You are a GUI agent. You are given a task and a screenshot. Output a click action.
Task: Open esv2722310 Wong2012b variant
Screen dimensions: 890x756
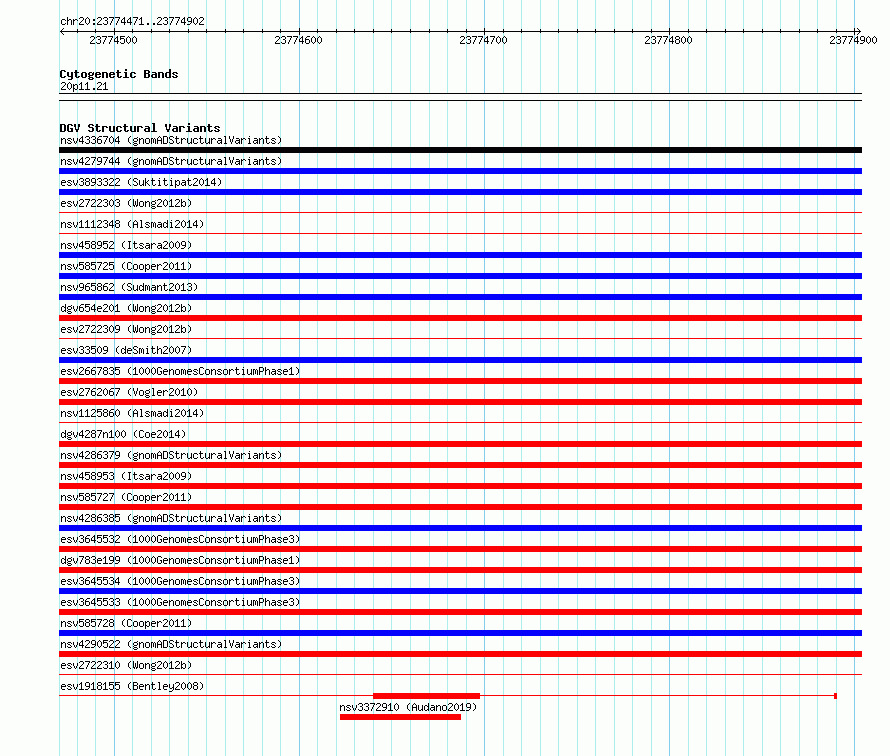[x=126, y=665]
